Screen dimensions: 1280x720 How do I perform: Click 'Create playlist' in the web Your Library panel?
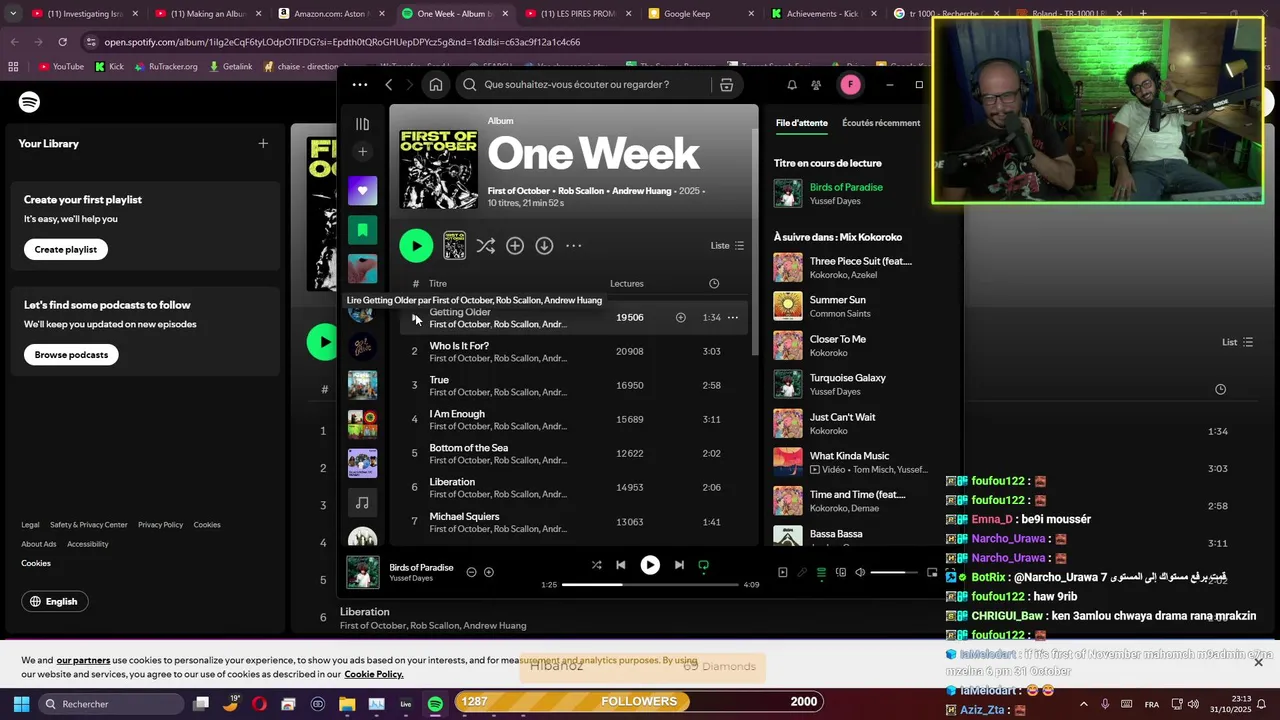66,249
